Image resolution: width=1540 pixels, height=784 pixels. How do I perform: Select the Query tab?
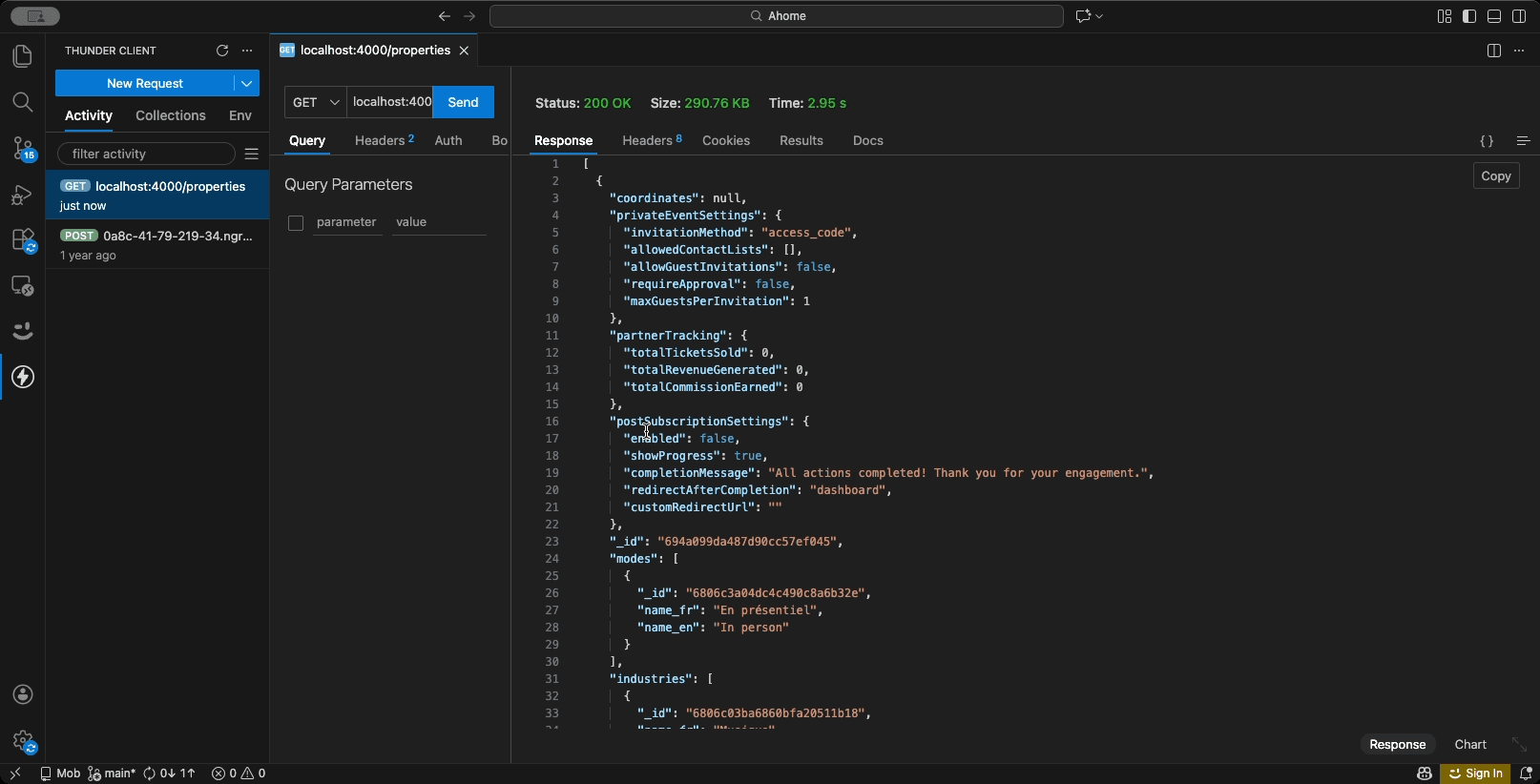click(307, 140)
